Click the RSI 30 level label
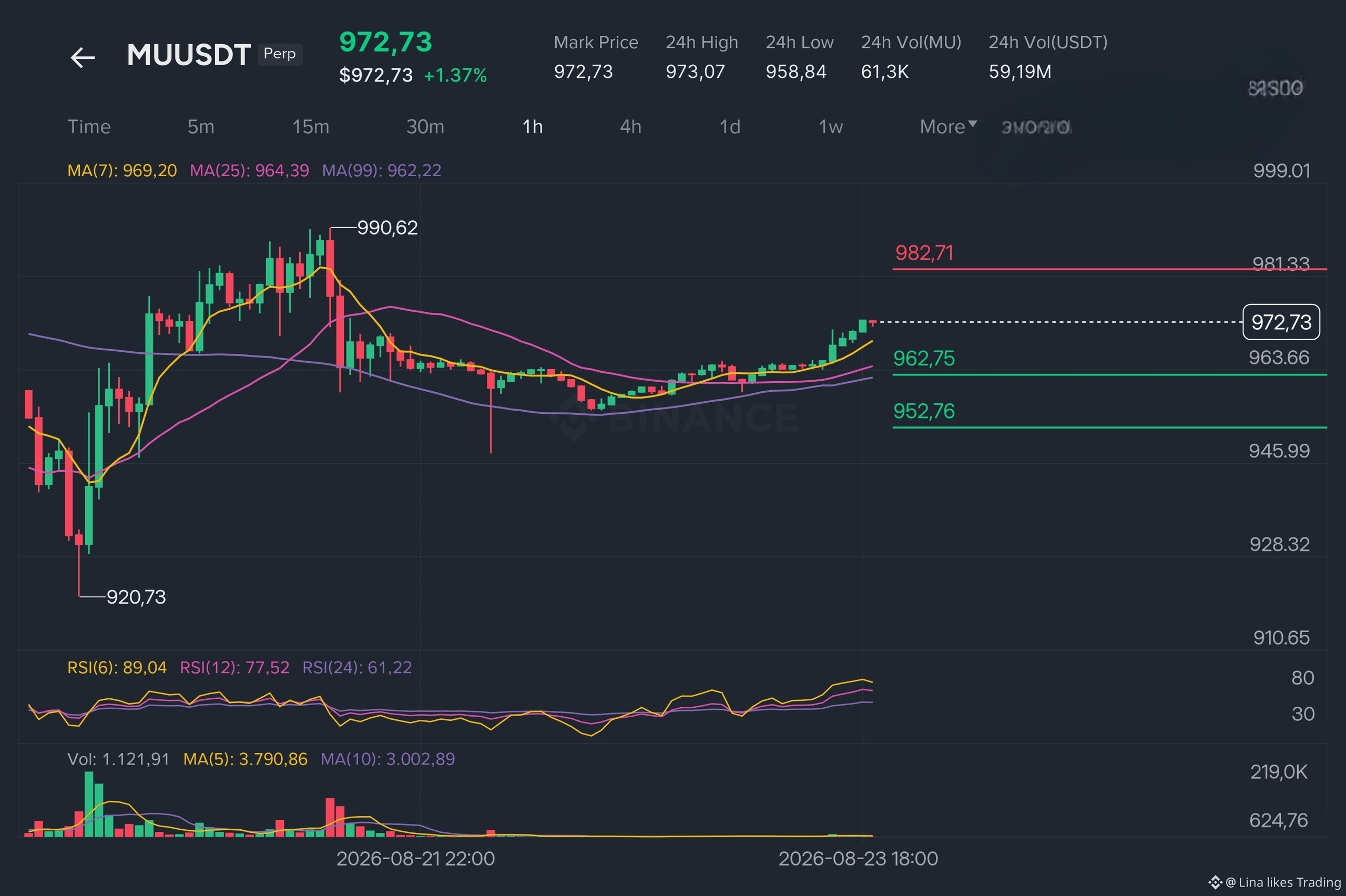Viewport: 1346px width, 896px height. [x=1302, y=714]
